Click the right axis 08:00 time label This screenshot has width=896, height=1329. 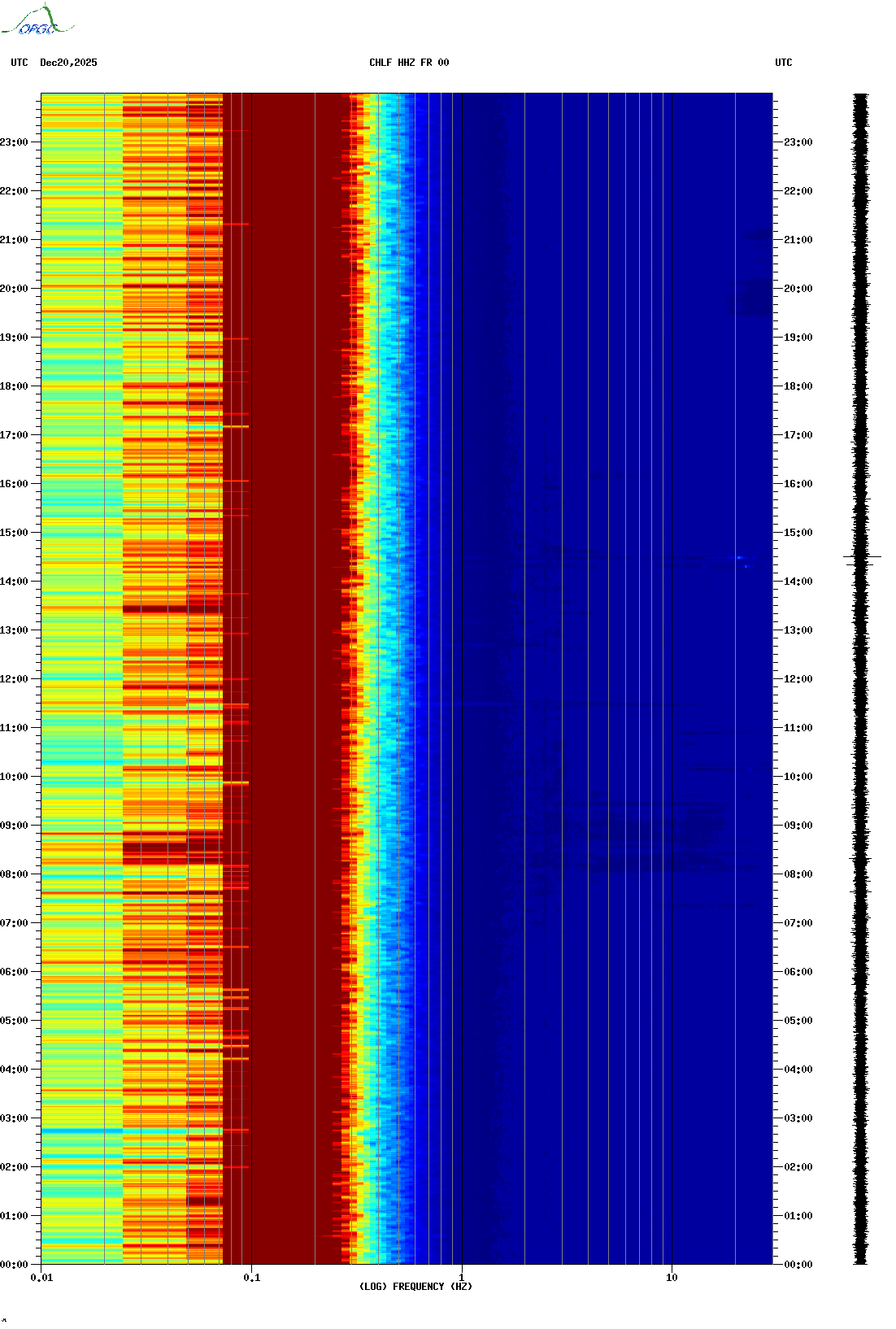[x=798, y=874]
